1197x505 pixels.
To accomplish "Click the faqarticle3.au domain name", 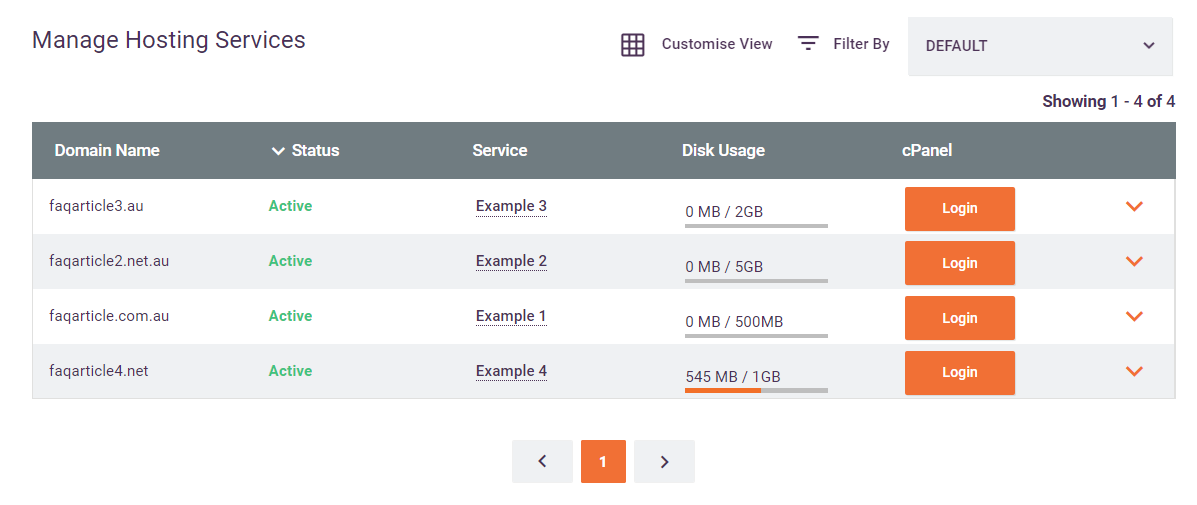I will point(96,206).
